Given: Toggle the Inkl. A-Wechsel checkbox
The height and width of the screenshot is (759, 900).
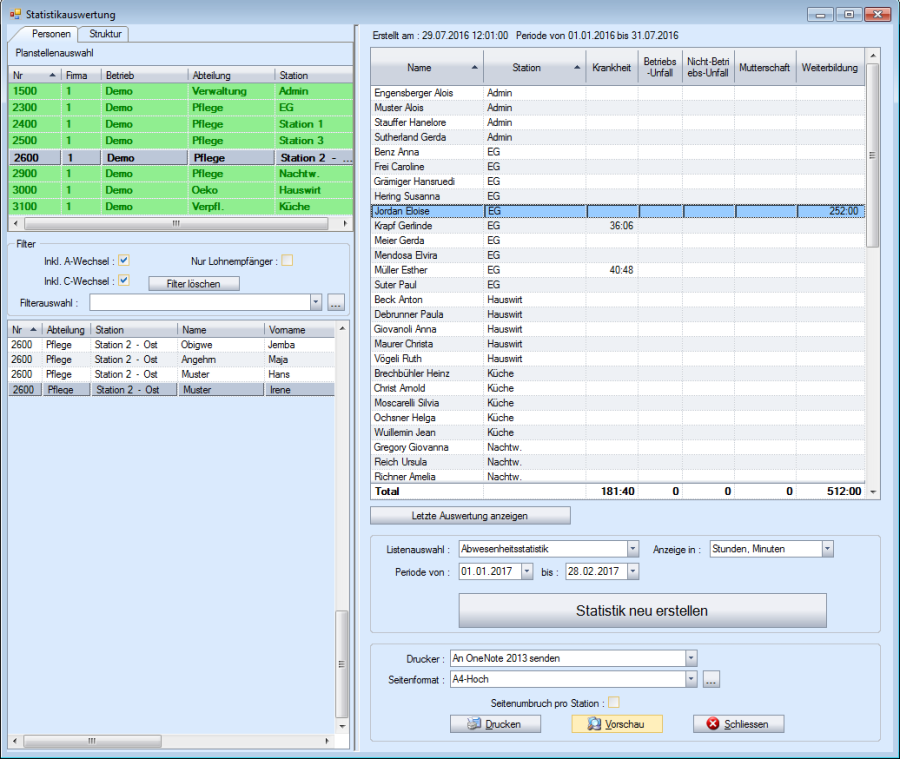Looking at the screenshot, I should [x=124, y=261].
